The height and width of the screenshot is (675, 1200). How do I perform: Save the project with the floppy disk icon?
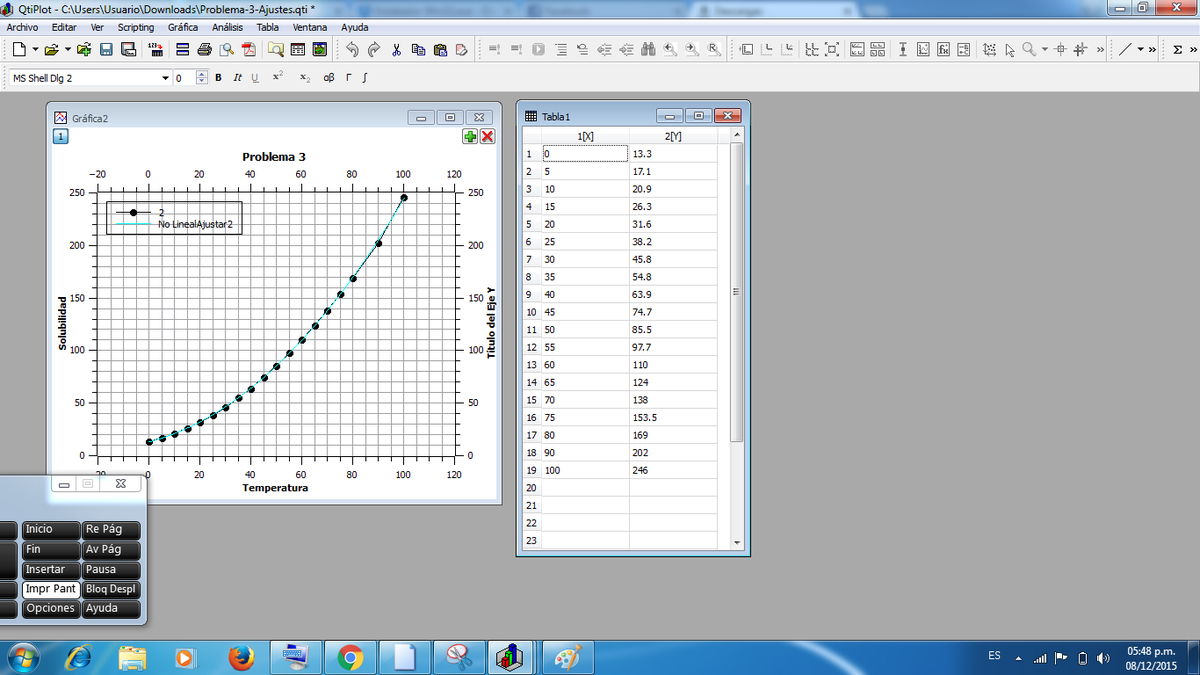(106, 49)
